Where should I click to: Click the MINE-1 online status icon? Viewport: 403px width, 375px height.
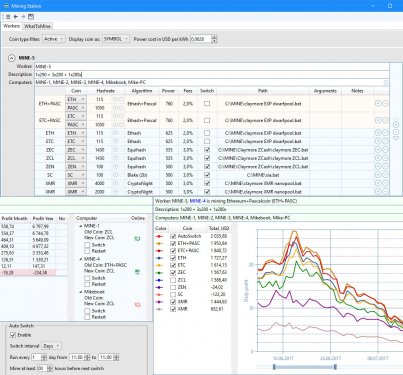(x=137, y=239)
